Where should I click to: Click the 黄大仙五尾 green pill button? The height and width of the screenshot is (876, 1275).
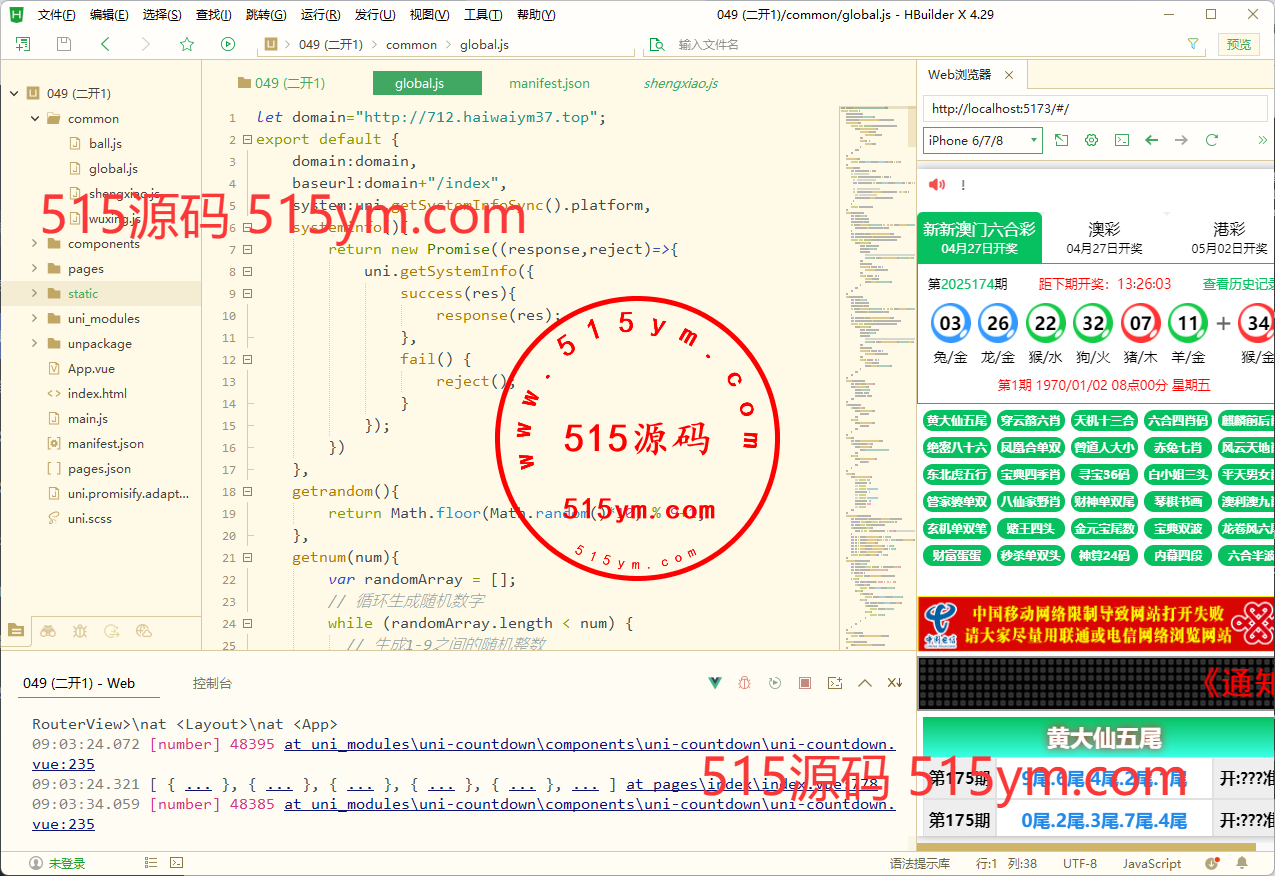point(956,420)
